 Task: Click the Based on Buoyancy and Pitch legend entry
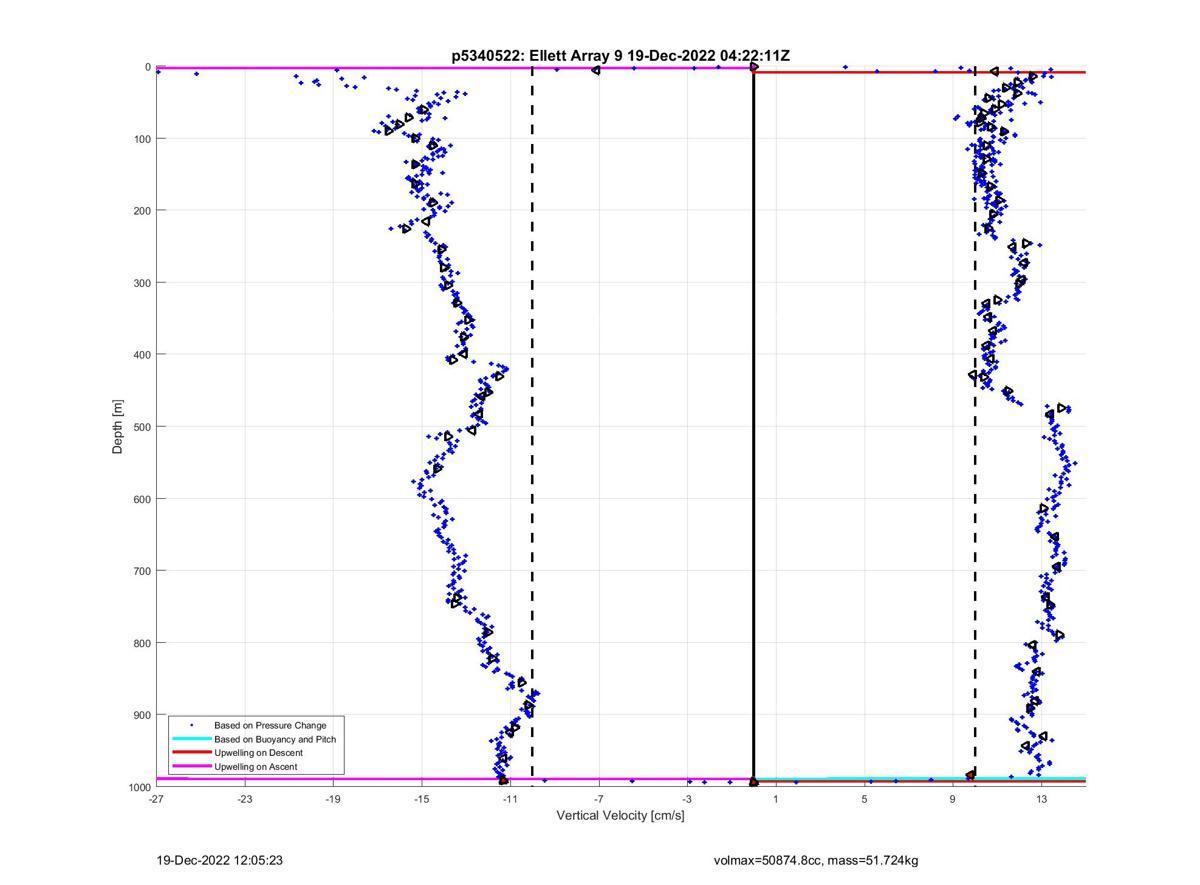coord(275,739)
